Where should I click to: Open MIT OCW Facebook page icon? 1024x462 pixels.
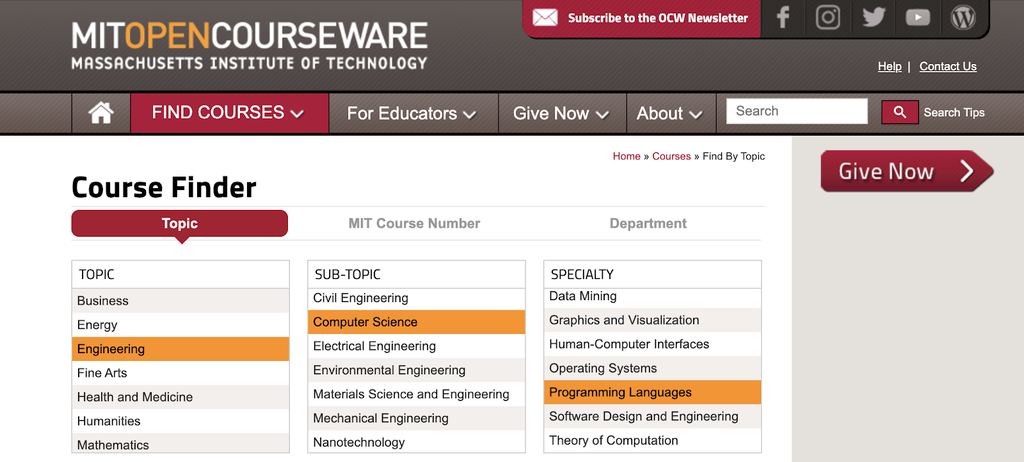[784, 17]
